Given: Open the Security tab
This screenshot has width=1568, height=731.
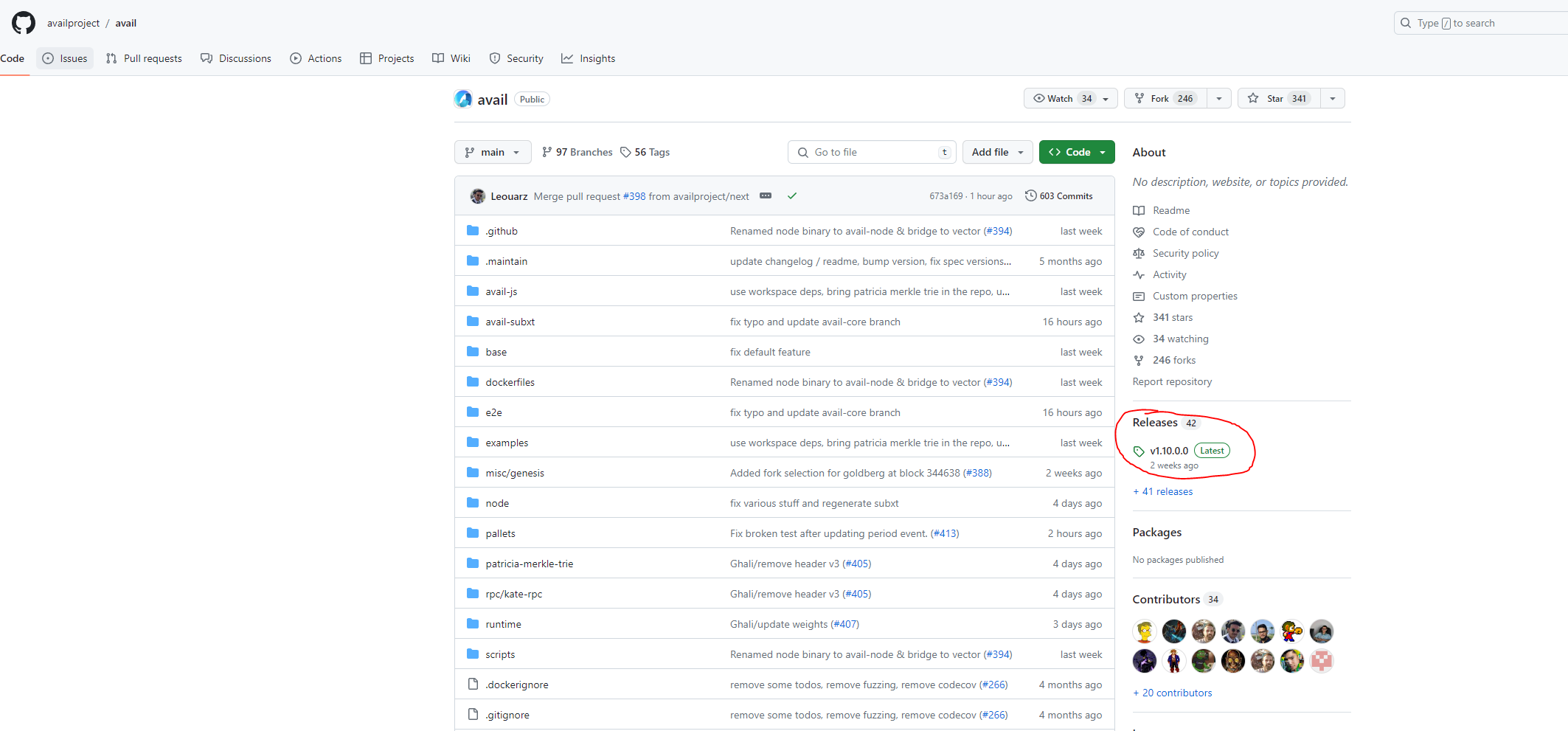Looking at the screenshot, I should point(516,58).
